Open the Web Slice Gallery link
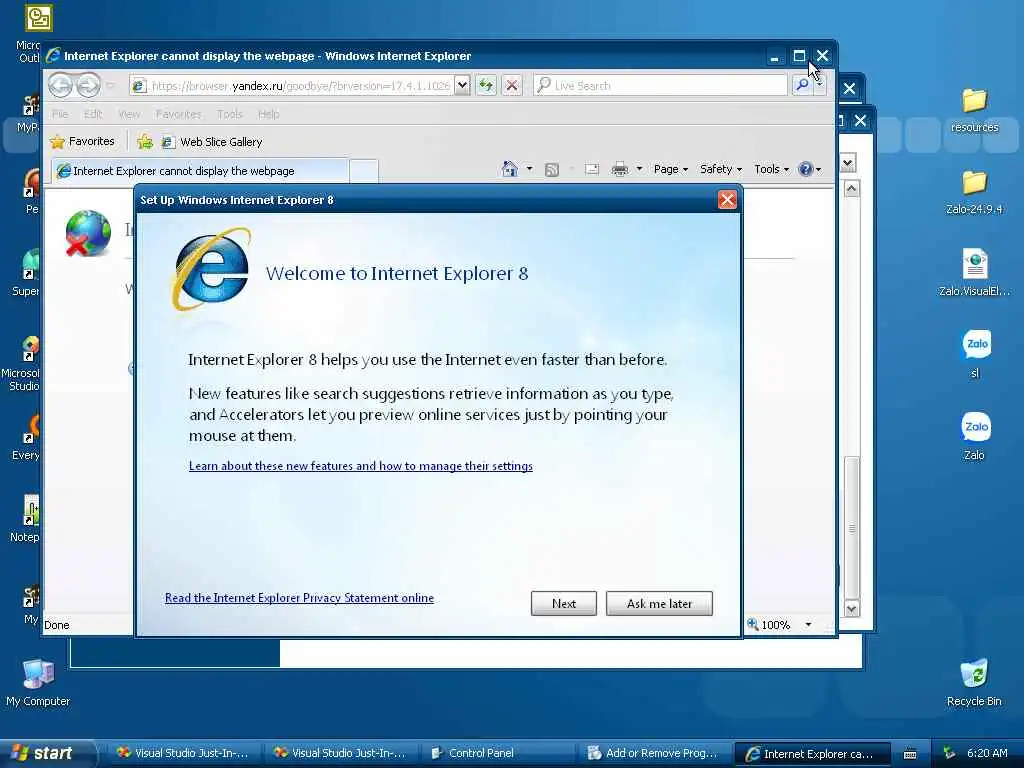Viewport: 1024px width, 768px height. click(x=212, y=142)
